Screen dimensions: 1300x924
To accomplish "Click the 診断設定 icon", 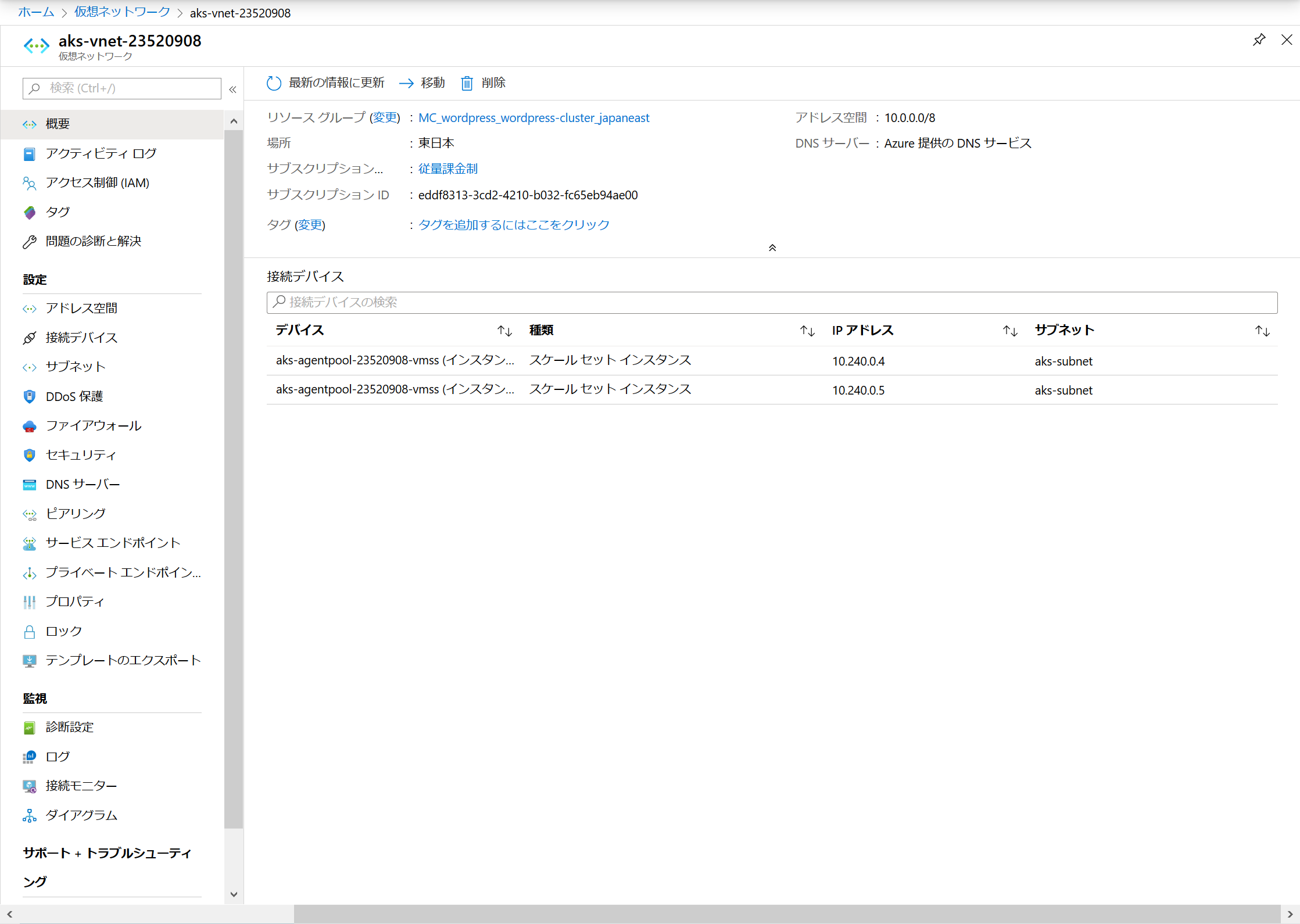I will (x=30, y=728).
